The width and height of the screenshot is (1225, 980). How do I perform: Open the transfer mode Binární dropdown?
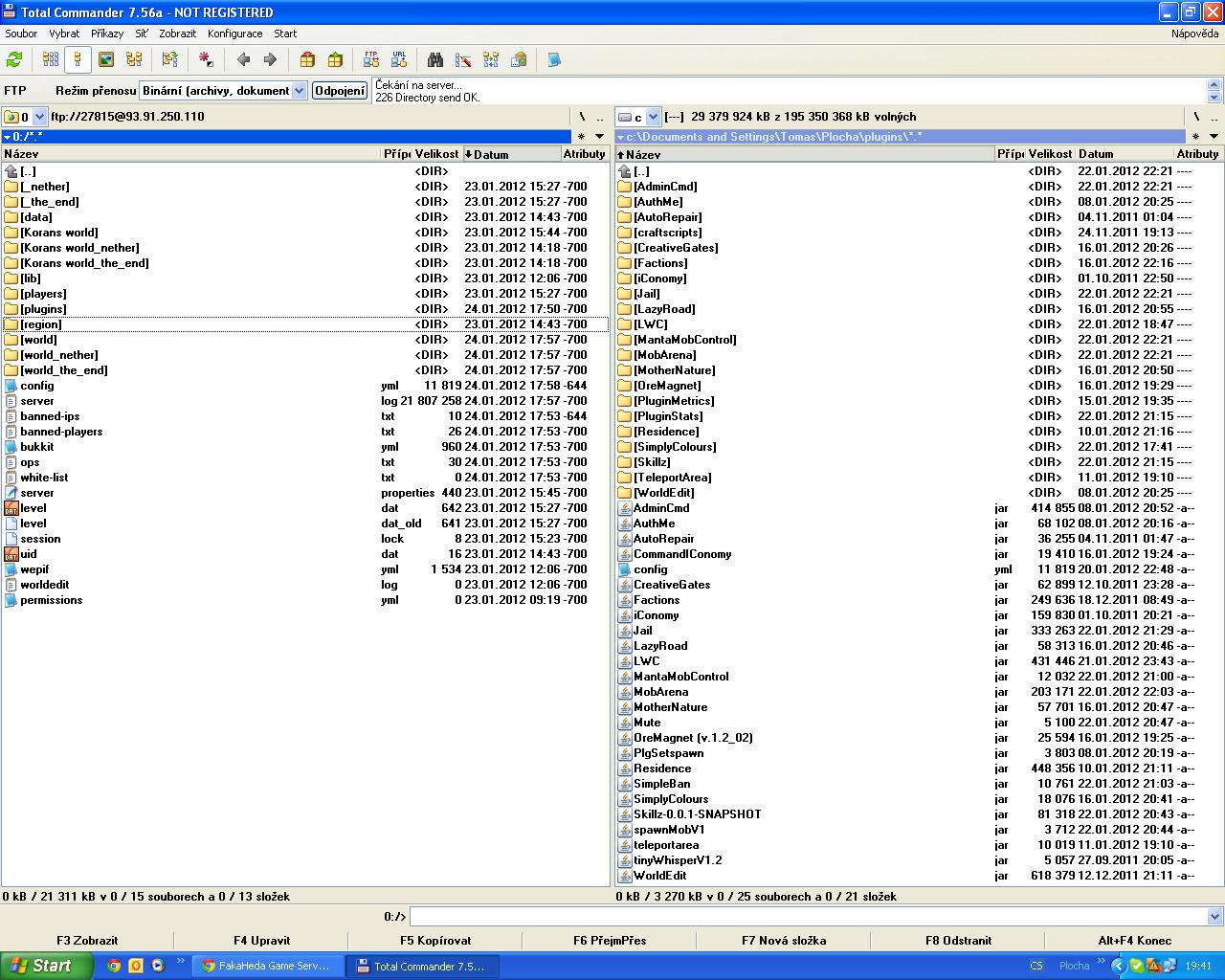click(x=299, y=90)
